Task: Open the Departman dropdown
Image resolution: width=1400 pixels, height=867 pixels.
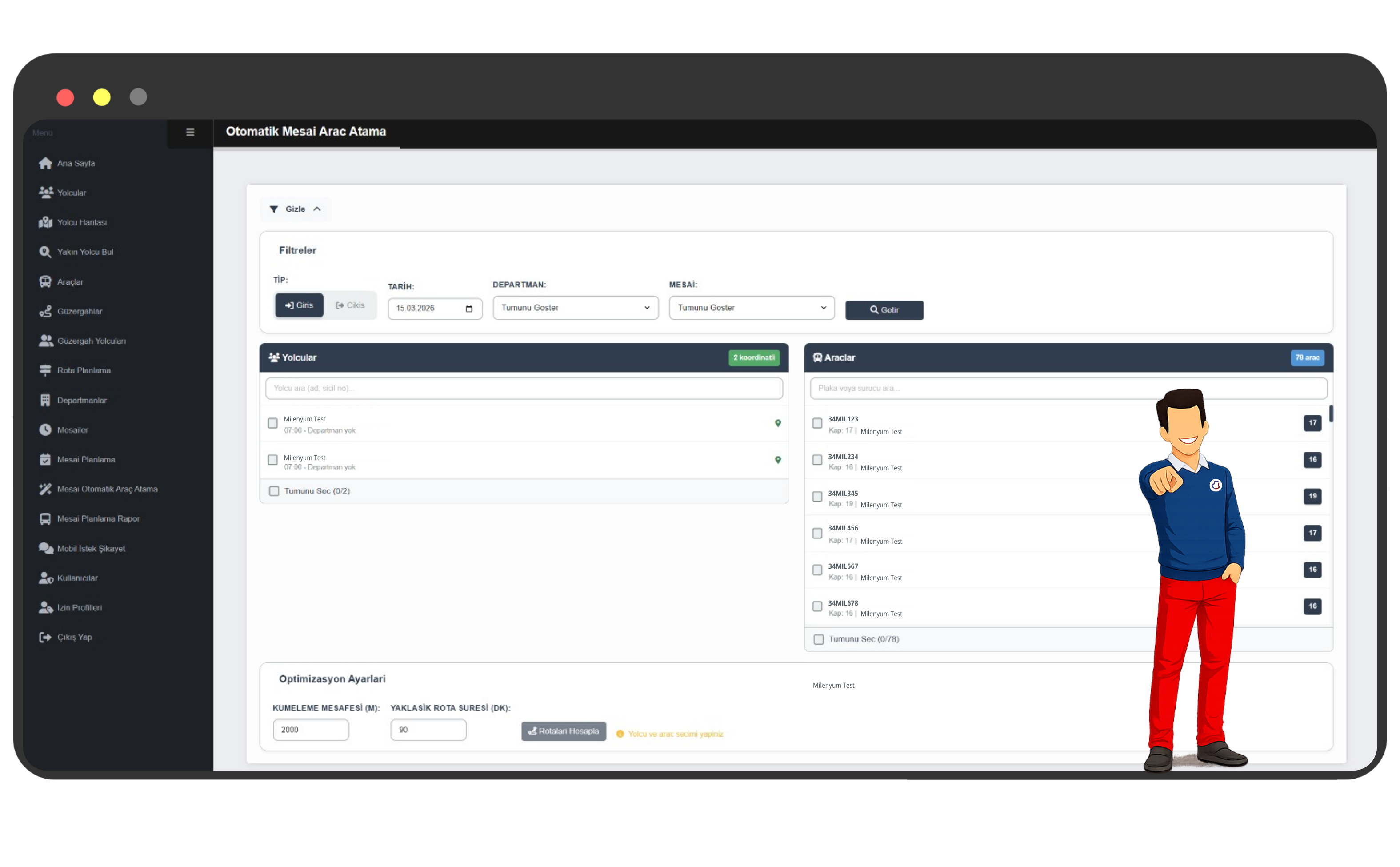Action: pos(576,308)
